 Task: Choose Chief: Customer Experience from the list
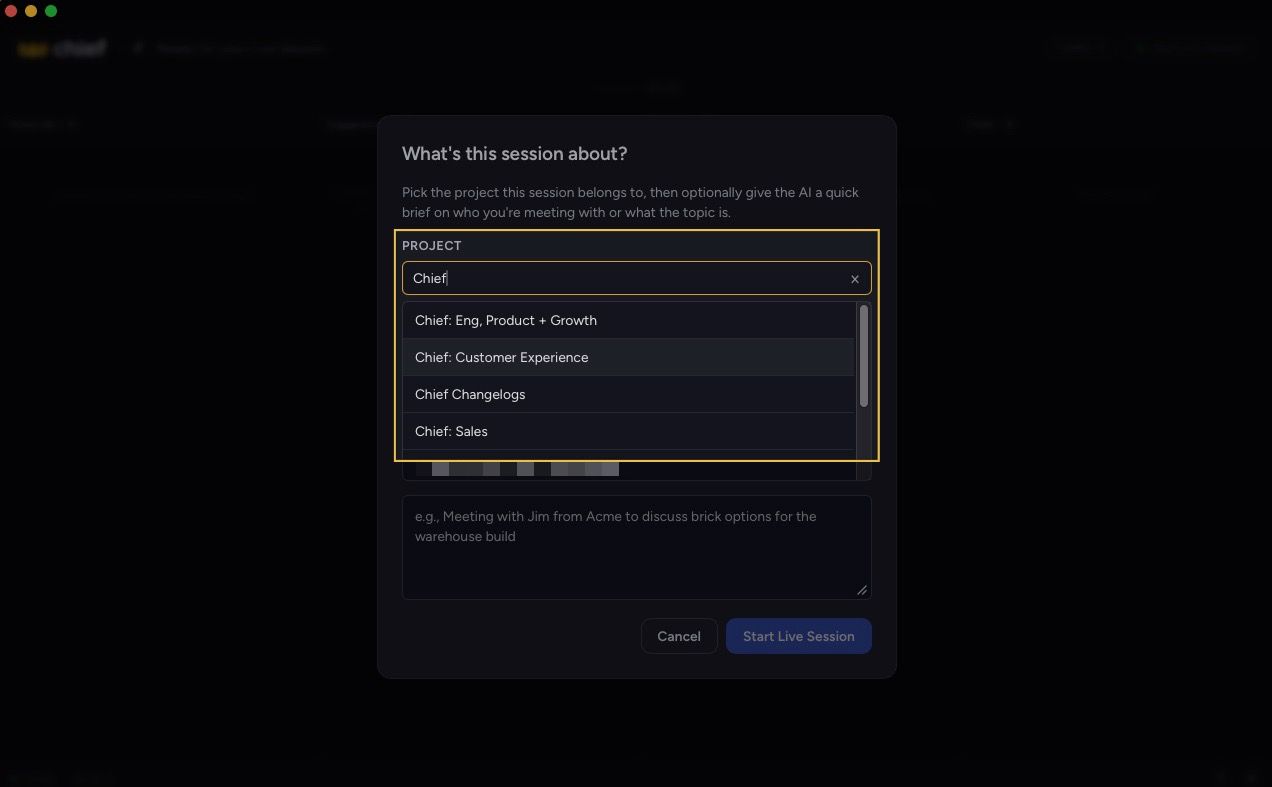pyautogui.click(x=629, y=357)
